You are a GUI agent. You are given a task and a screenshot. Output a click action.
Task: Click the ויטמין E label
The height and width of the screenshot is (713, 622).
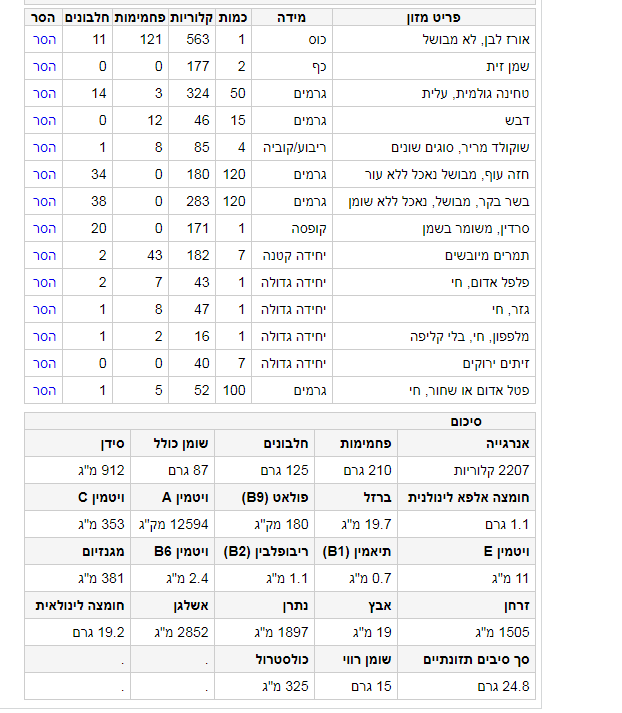point(507,552)
